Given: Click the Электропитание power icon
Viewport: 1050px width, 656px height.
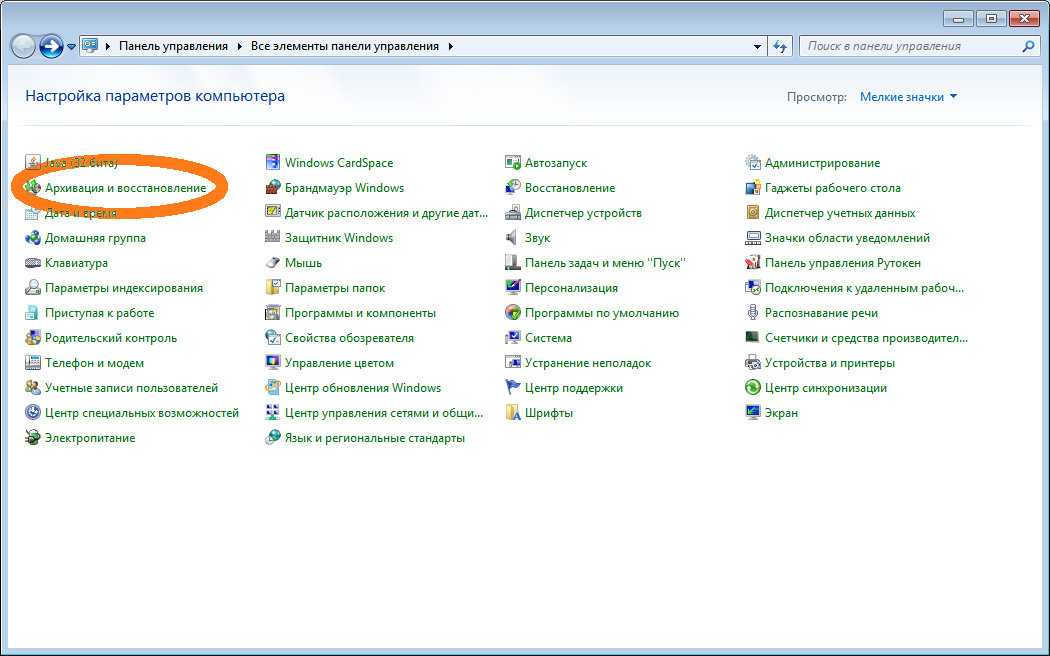Looking at the screenshot, I should coord(33,438).
